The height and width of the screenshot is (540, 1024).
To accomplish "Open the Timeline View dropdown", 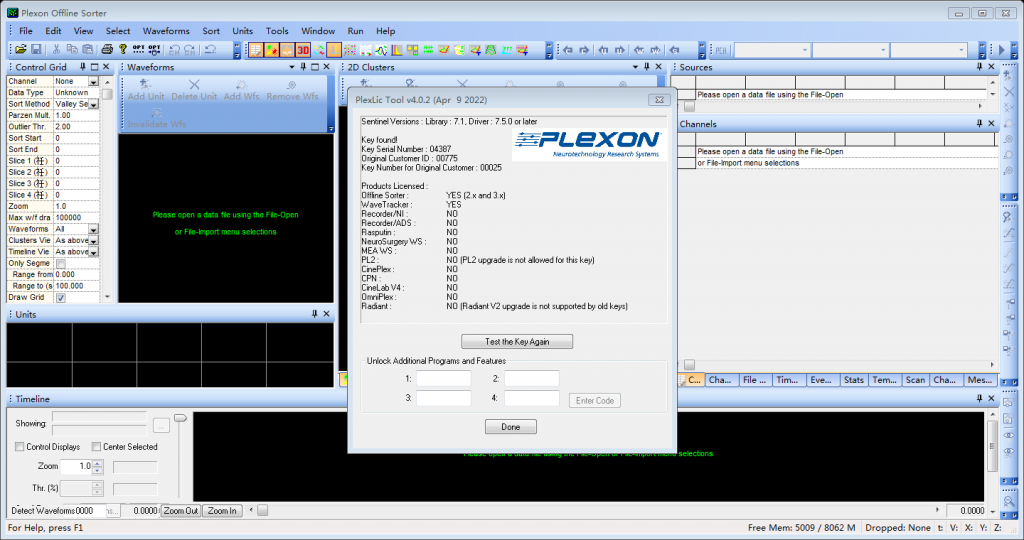I will tap(93, 252).
